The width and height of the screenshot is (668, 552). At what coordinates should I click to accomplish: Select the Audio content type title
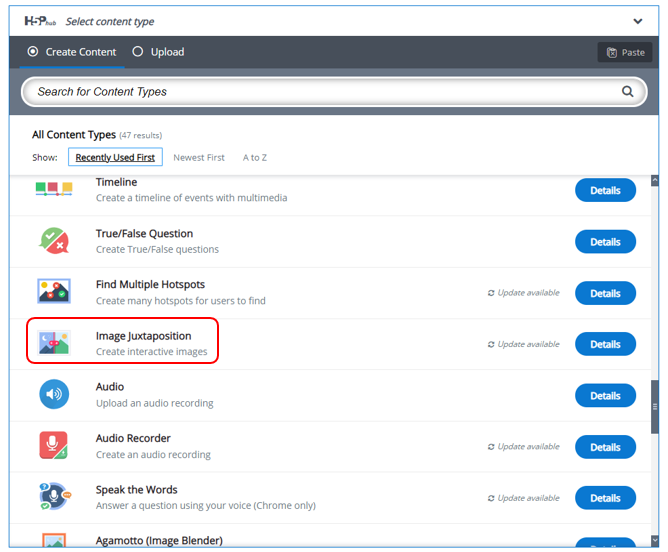point(110,387)
